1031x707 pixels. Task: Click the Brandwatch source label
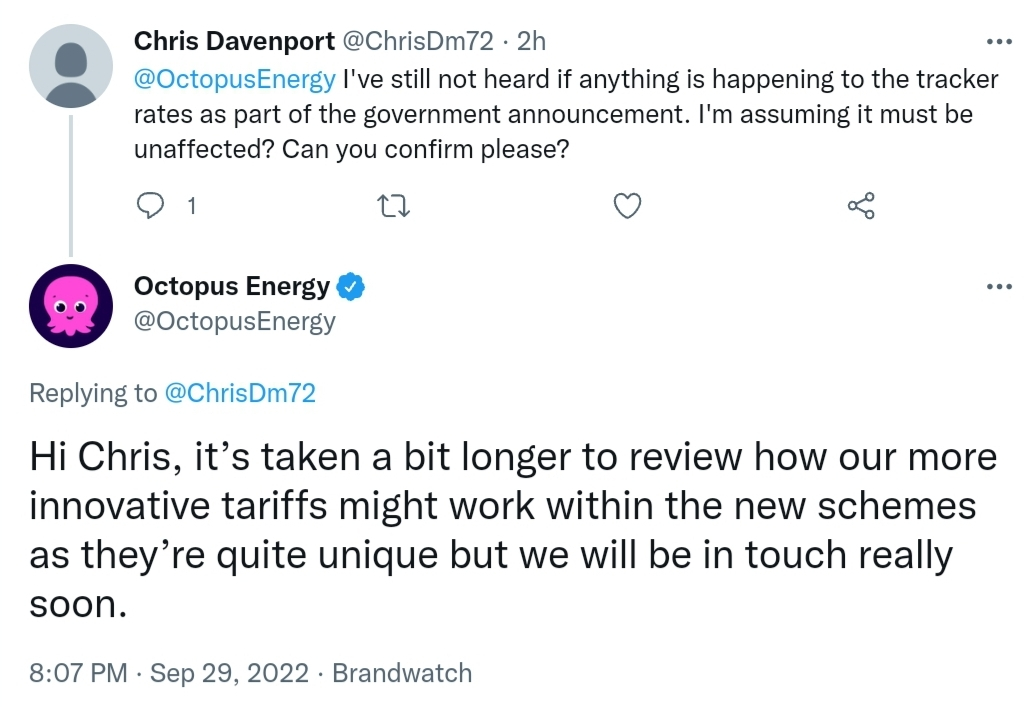[x=402, y=673]
